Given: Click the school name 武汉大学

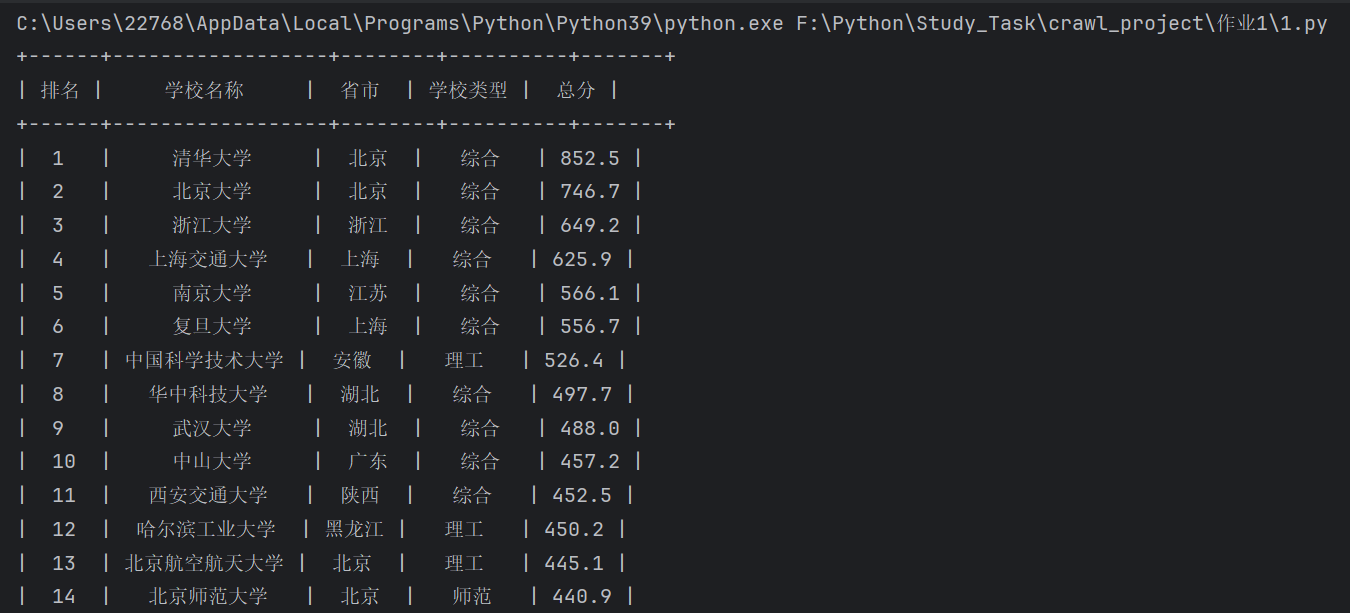Looking at the screenshot, I should tap(212, 428).
